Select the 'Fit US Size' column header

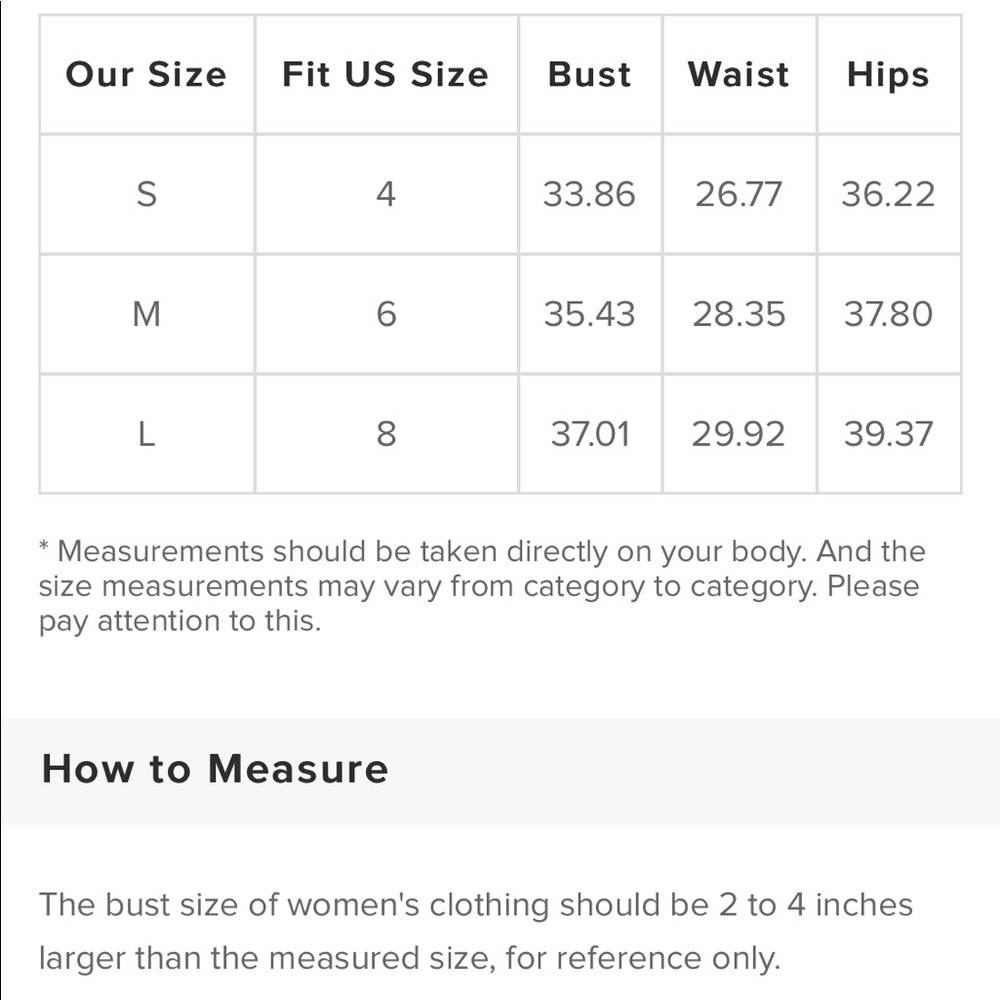(x=386, y=75)
